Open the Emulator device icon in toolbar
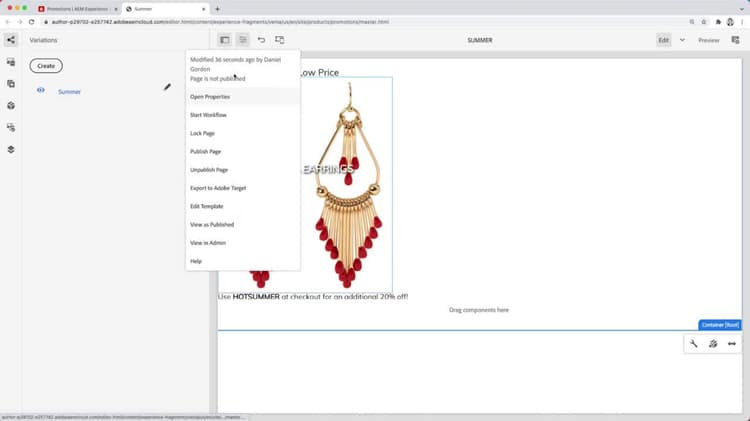This screenshot has width=750, height=421. (279, 40)
